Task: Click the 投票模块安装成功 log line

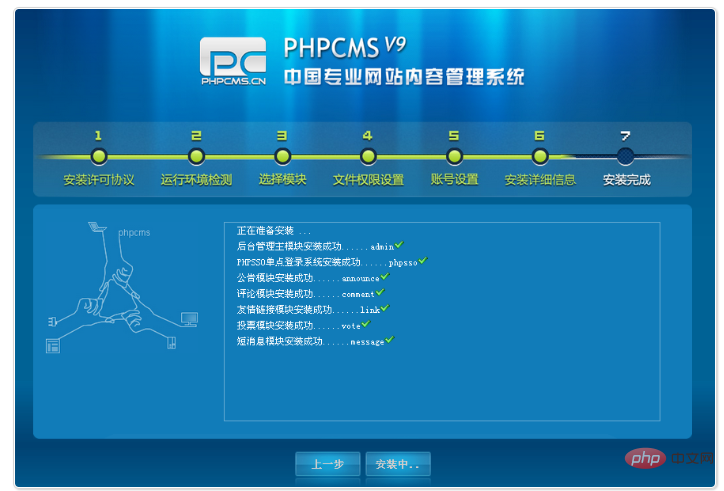Action: 303,325
